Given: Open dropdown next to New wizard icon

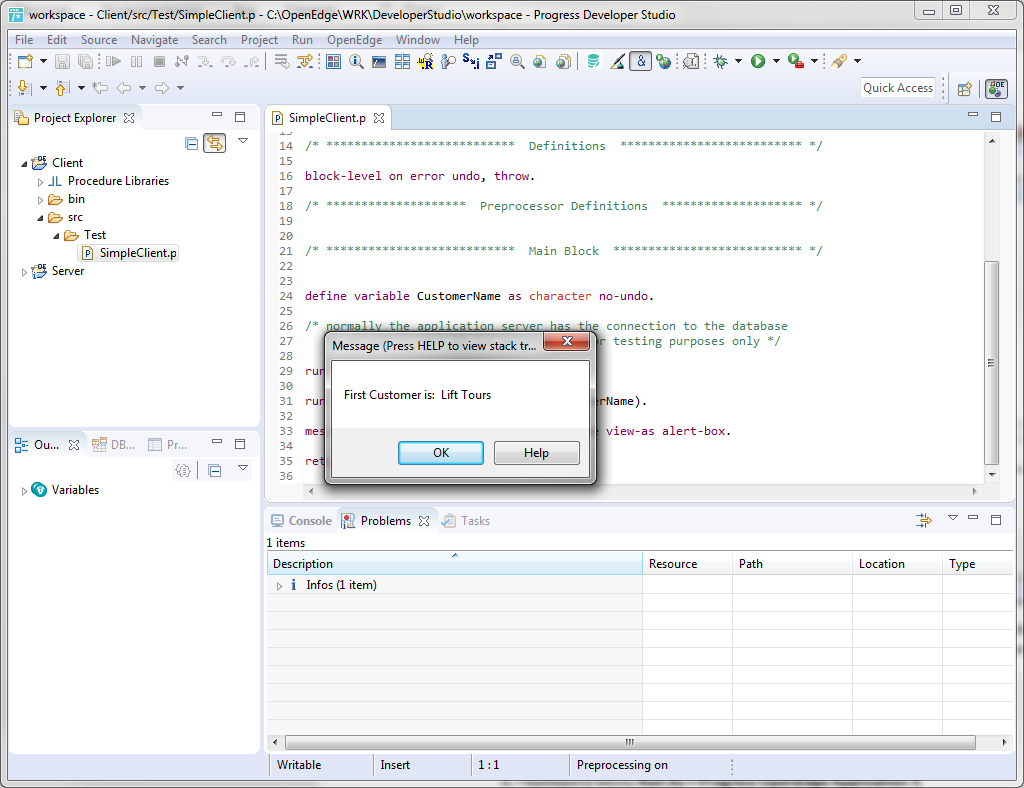Looking at the screenshot, I should pyautogui.click(x=43, y=61).
